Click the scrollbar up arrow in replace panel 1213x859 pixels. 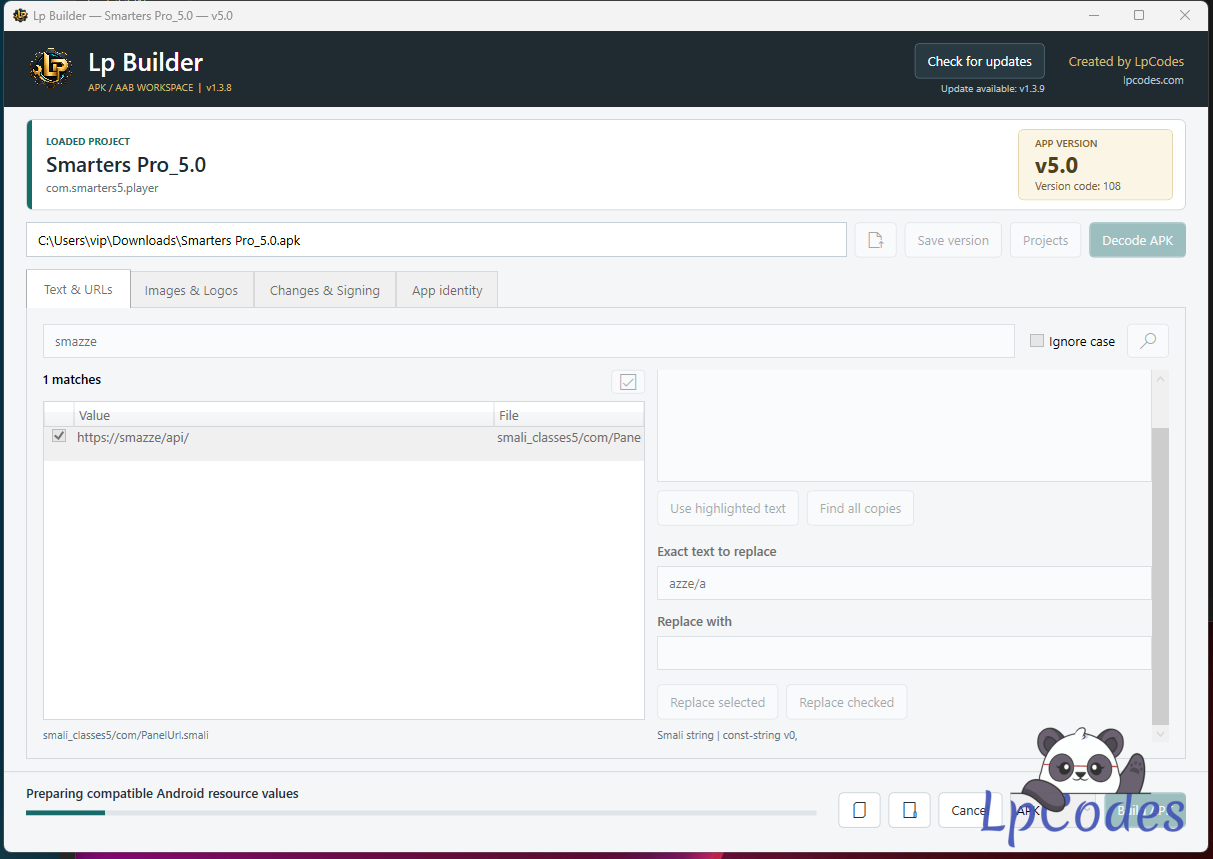click(1160, 378)
